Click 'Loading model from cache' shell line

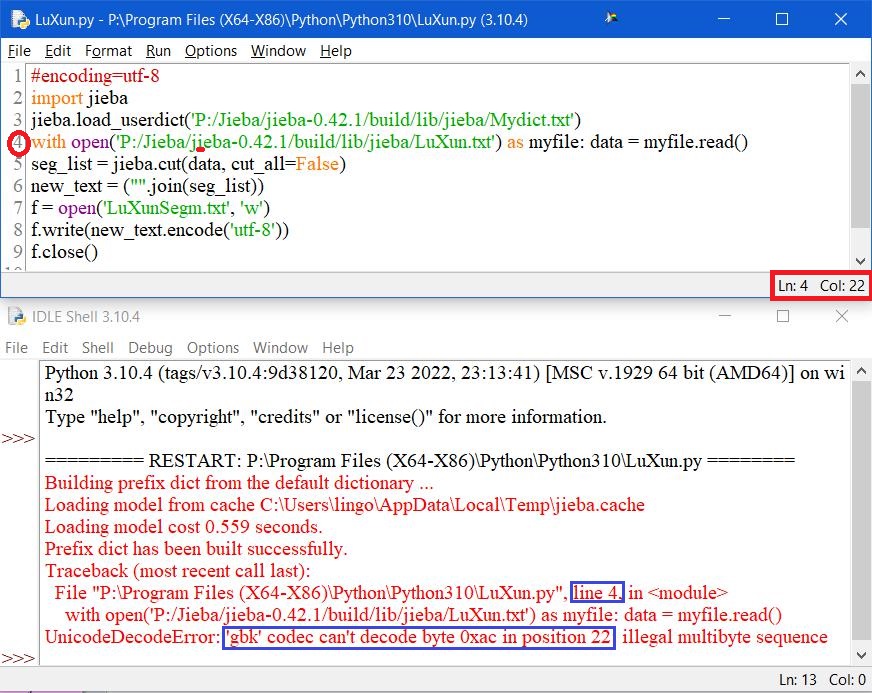345,504
